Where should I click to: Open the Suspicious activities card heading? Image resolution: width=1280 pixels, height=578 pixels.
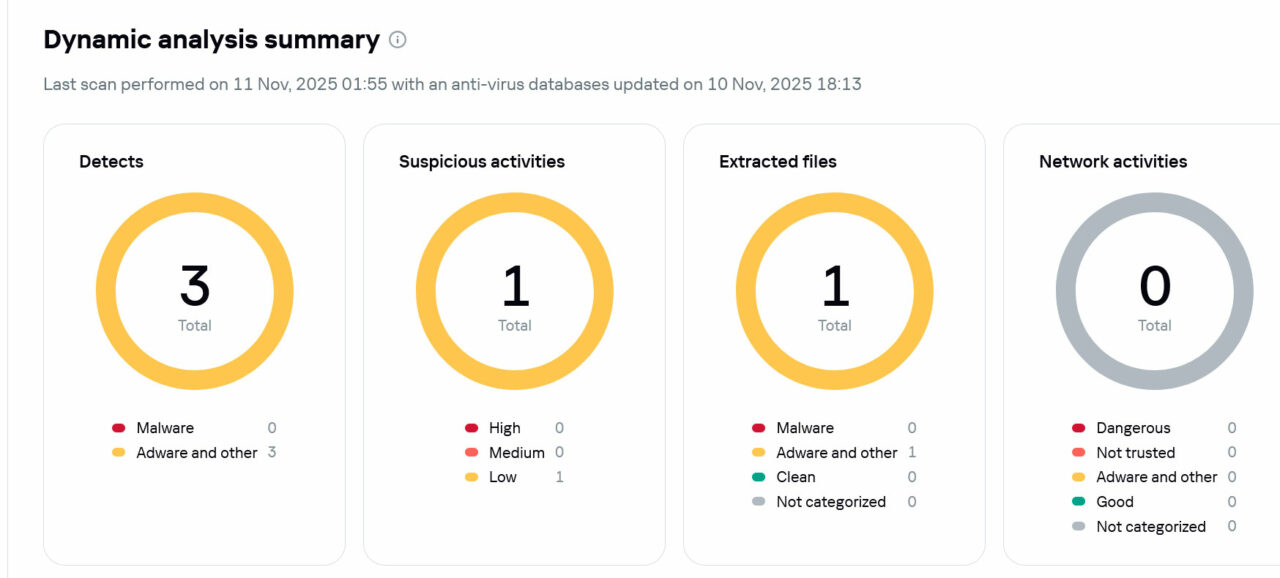(481, 161)
